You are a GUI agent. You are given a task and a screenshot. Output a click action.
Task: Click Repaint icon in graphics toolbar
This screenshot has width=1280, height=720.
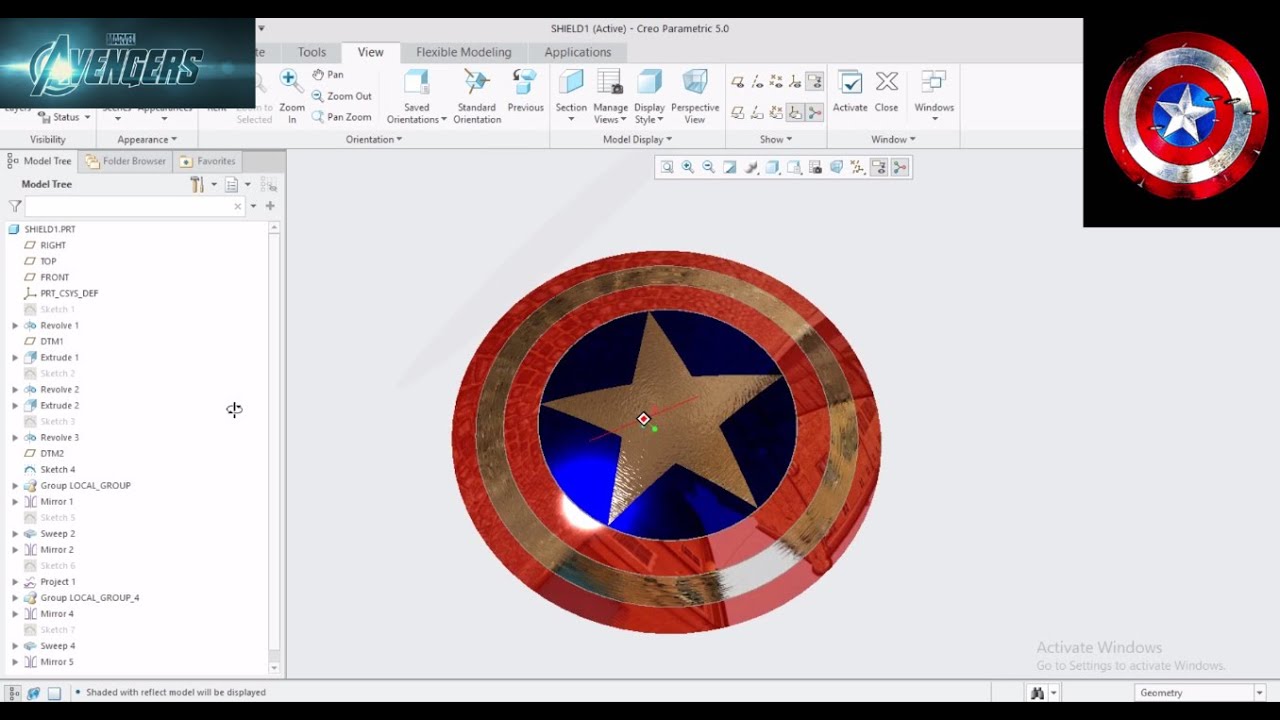click(x=730, y=168)
